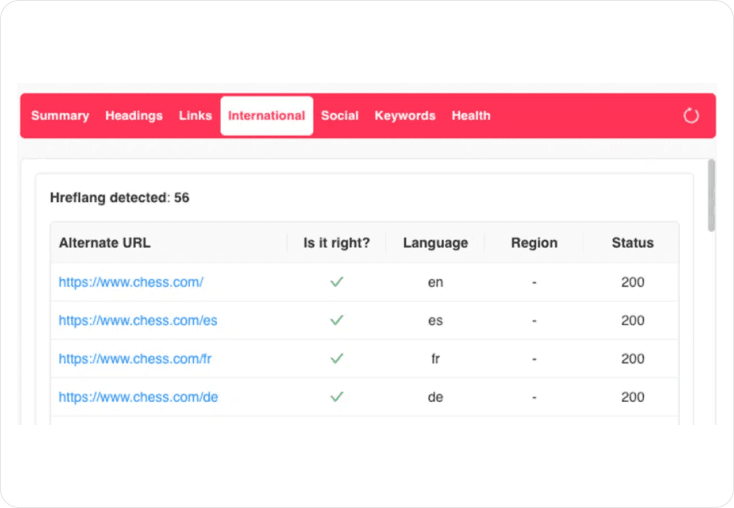Screen dimensions: 734x508
Task: Select the International tab
Action: 267,116
